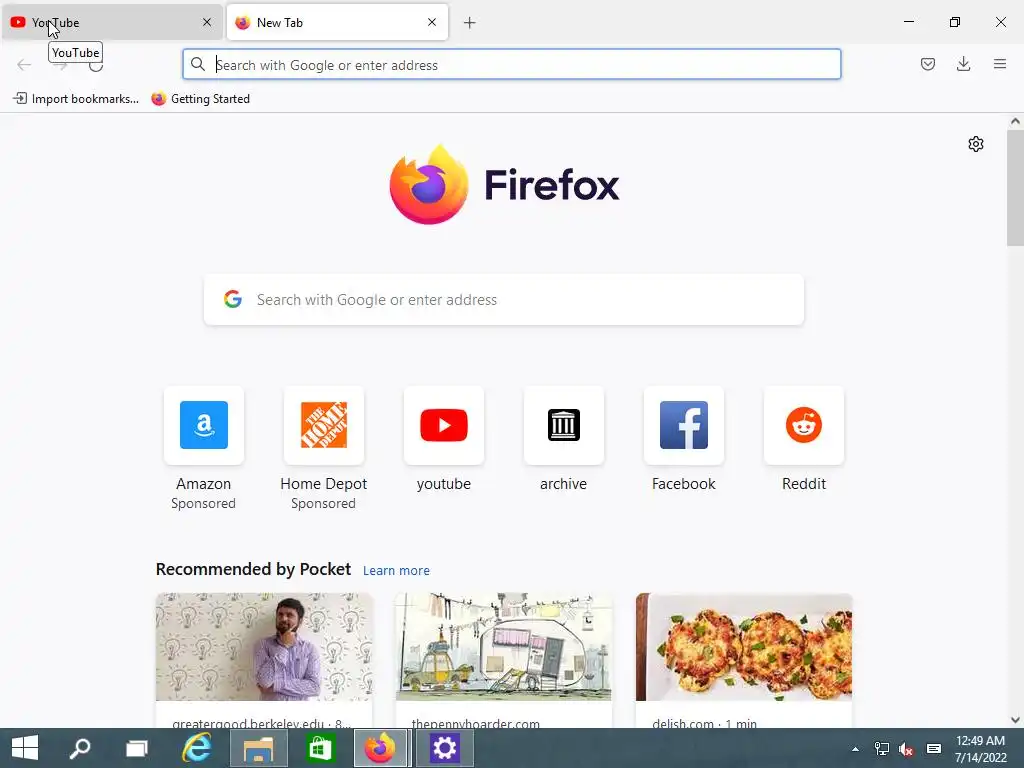Open new tab personalize gear icon
This screenshot has width=1024, height=768.
point(976,144)
